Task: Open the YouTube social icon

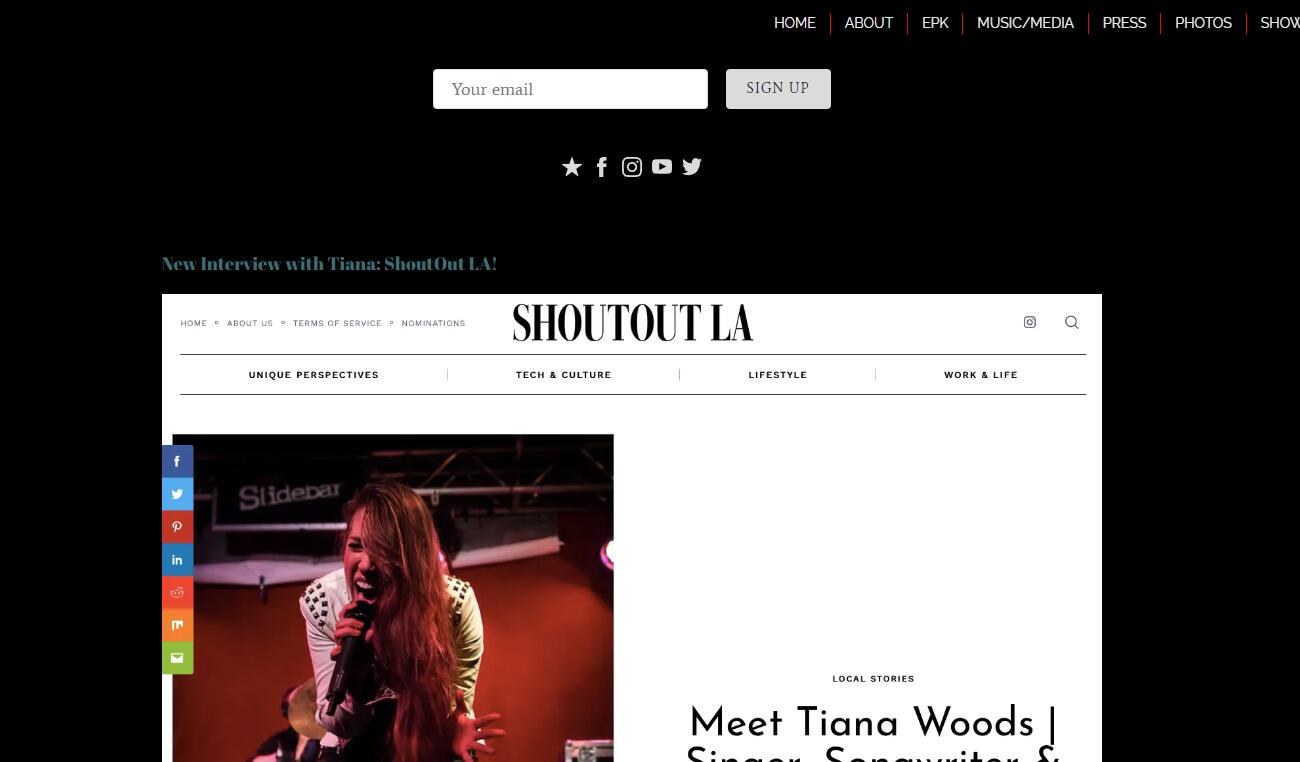Action: click(662, 167)
